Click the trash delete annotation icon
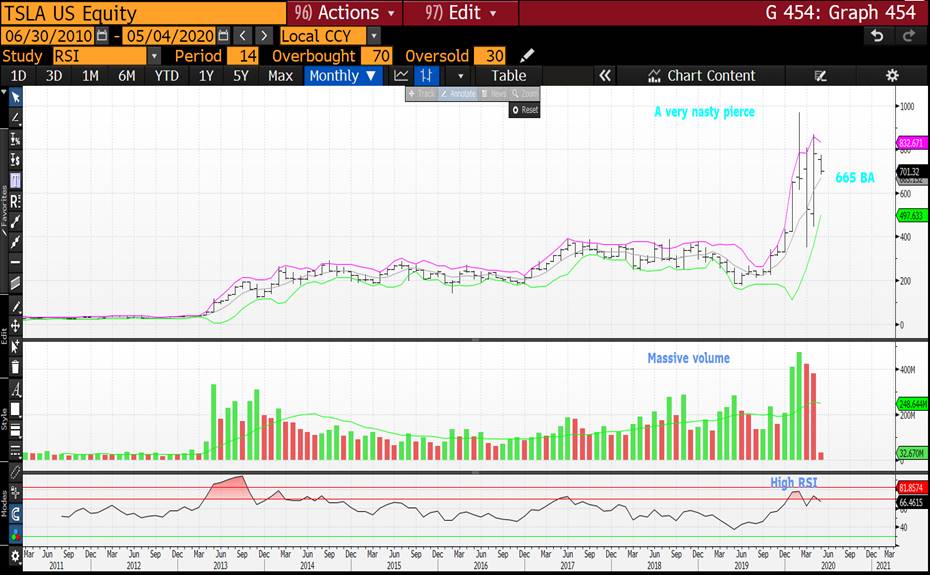Viewport: 930px width, 575px height. click(15, 367)
